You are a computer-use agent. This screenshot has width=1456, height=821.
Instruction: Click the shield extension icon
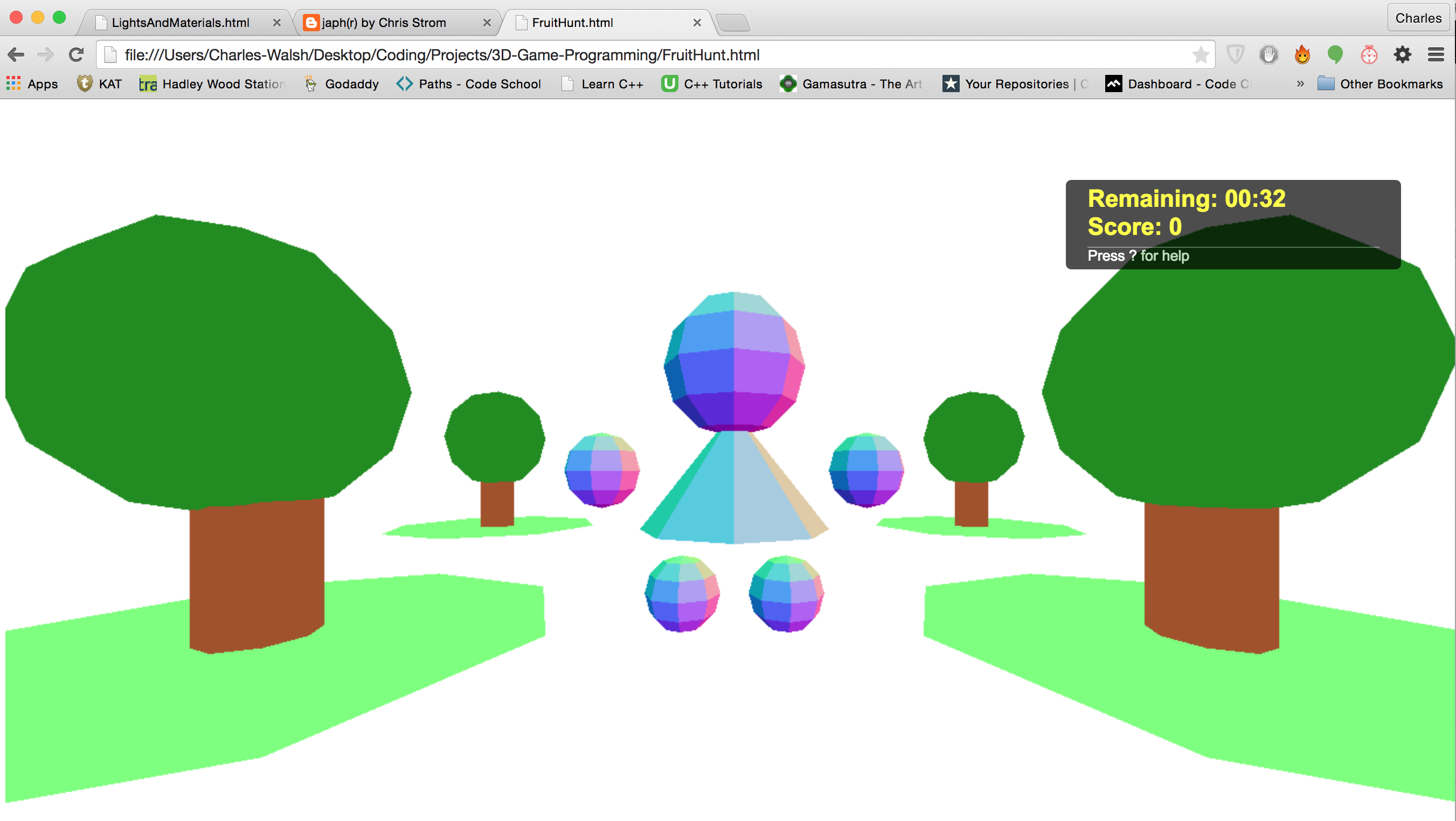coord(1236,55)
